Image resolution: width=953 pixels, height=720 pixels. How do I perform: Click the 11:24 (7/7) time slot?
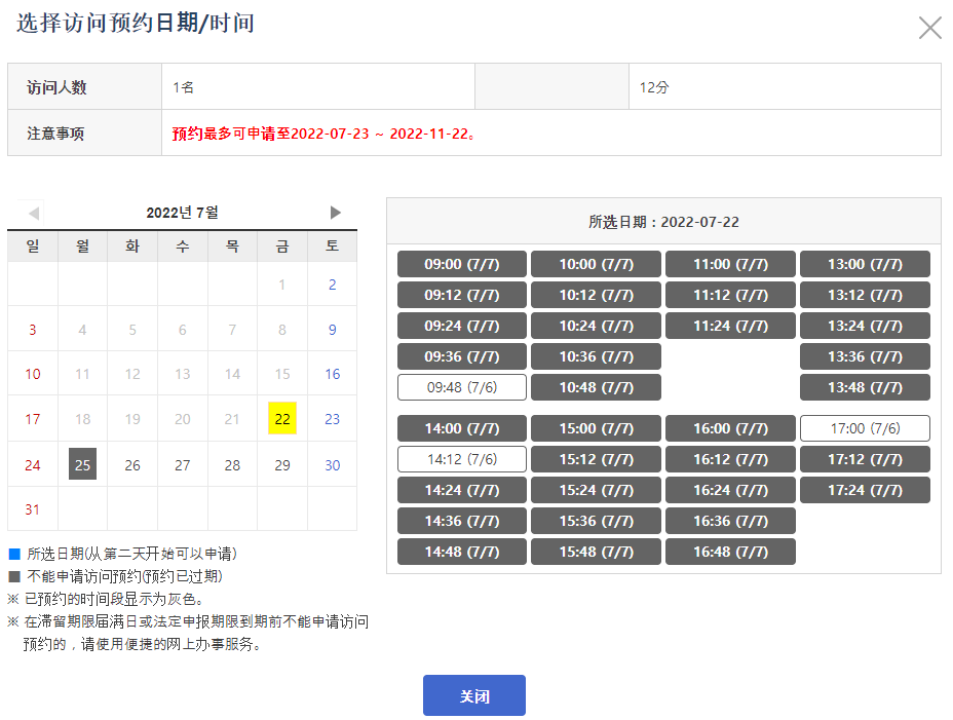click(730, 326)
